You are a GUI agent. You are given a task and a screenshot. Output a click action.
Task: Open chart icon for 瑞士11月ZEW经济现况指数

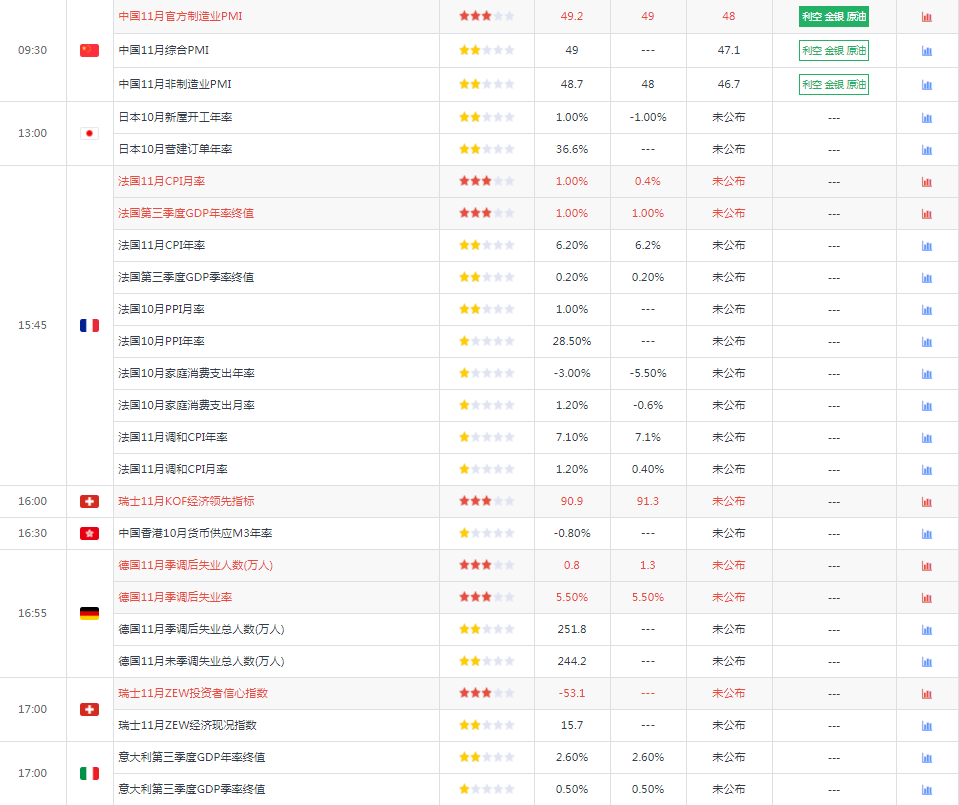tap(927, 726)
